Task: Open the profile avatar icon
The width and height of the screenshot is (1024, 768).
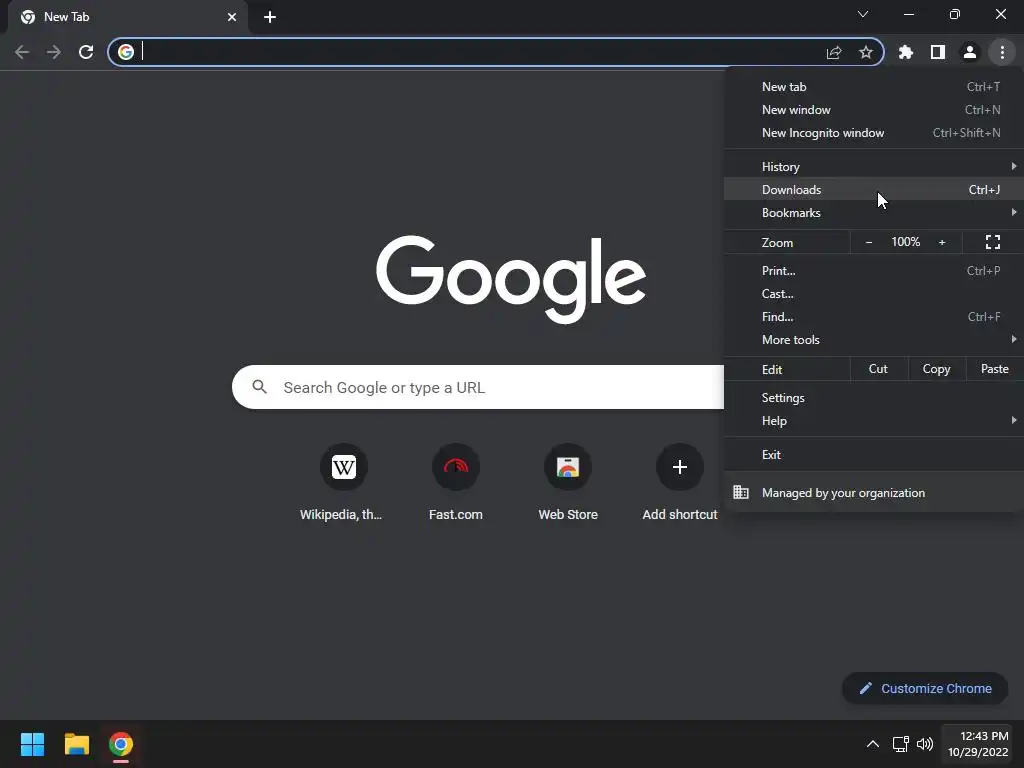Action: point(970,52)
